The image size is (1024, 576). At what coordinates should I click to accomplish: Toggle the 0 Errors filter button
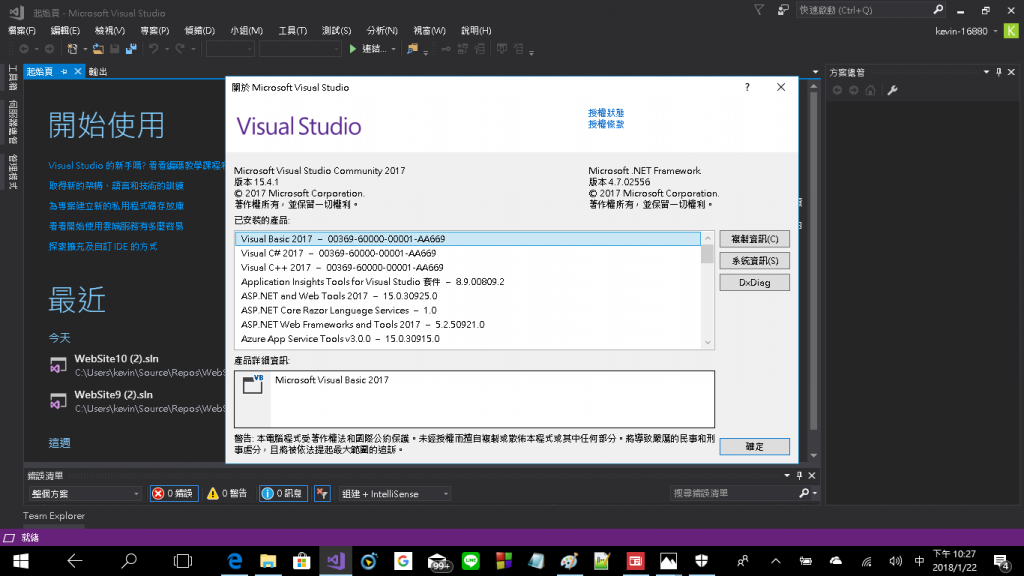(174, 494)
